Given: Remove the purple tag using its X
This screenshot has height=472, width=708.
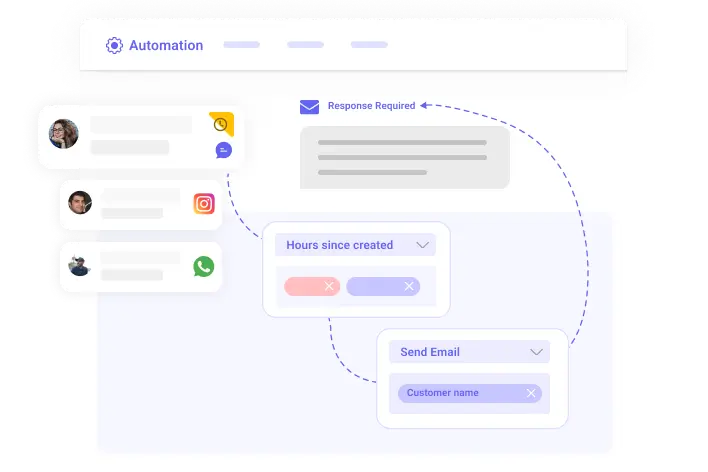Looking at the screenshot, I should point(408,287).
